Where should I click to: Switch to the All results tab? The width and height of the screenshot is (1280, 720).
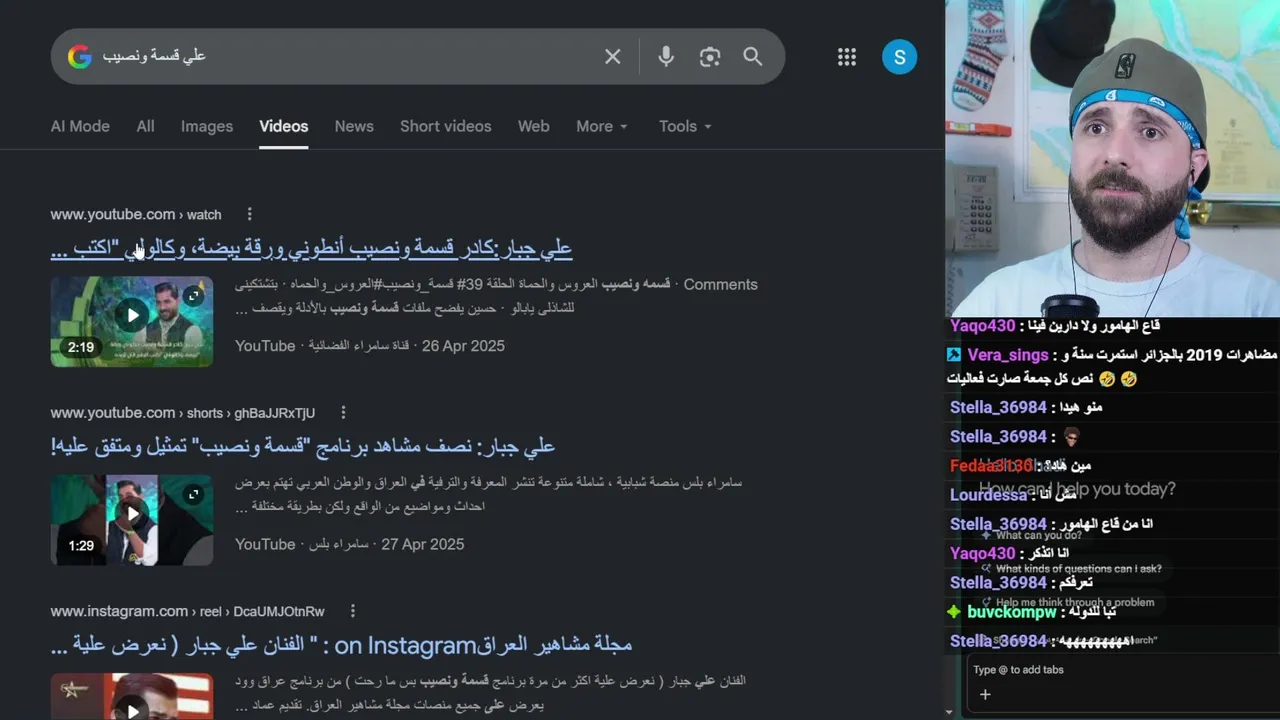145,126
